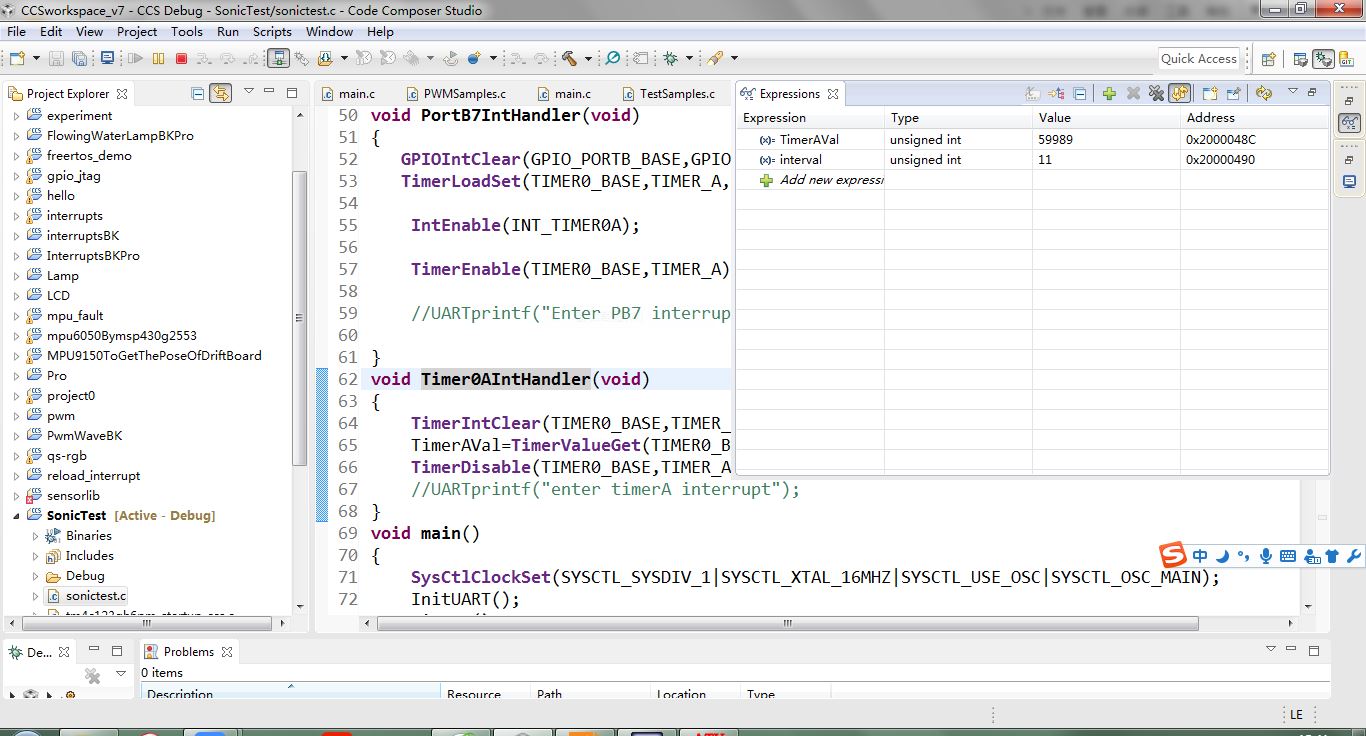Toggle Link with Editor in Project Explorer
The width and height of the screenshot is (1366, 736).
pos(221,93)
